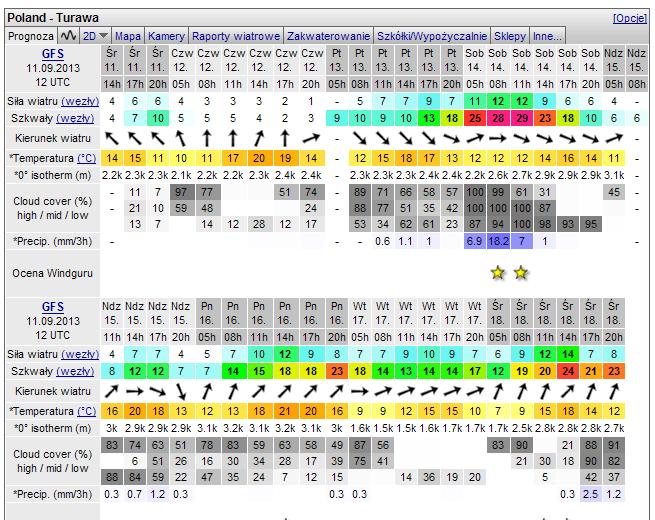The height and width of the screenshot is (520, 655).
Task: Select precipitation cell showing 18.2
Action: click(x=498, y=241)
